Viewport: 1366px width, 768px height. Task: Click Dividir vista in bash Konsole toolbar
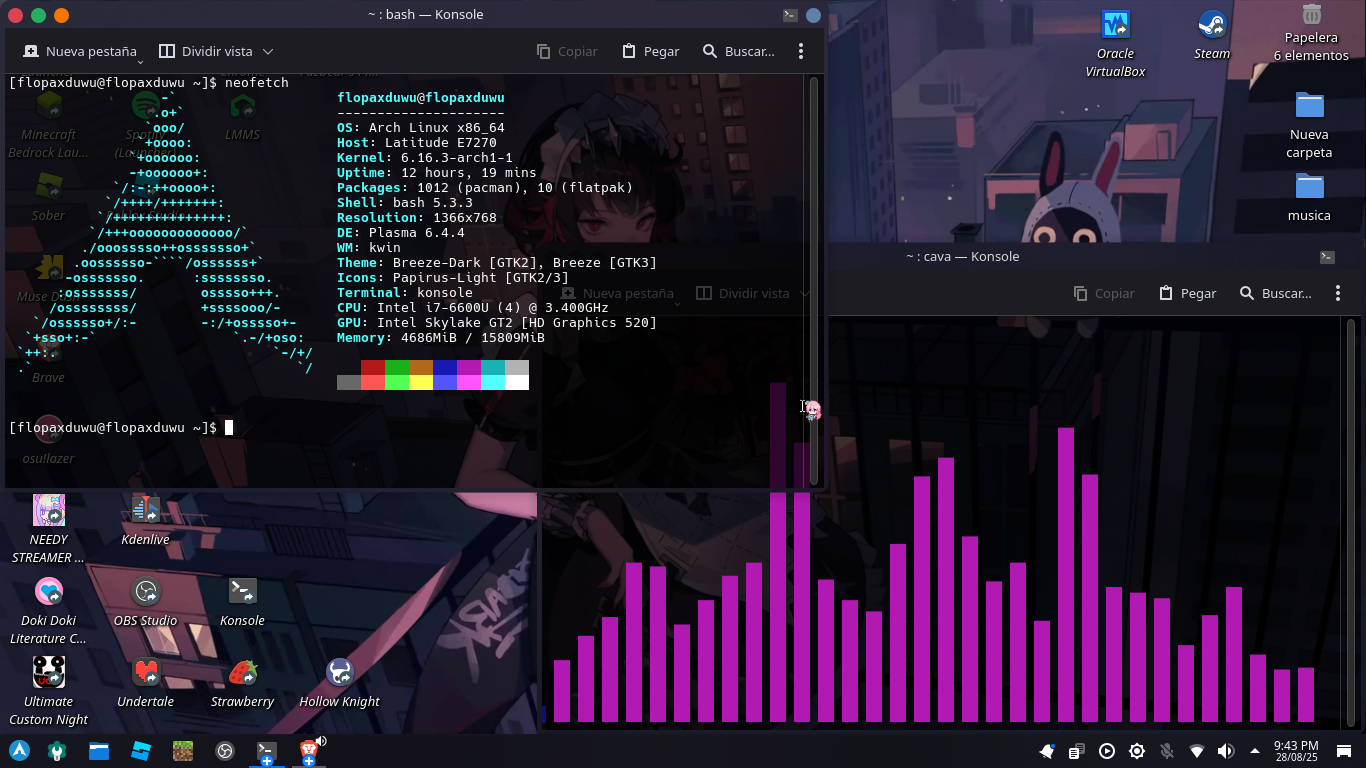pos(205,51)
